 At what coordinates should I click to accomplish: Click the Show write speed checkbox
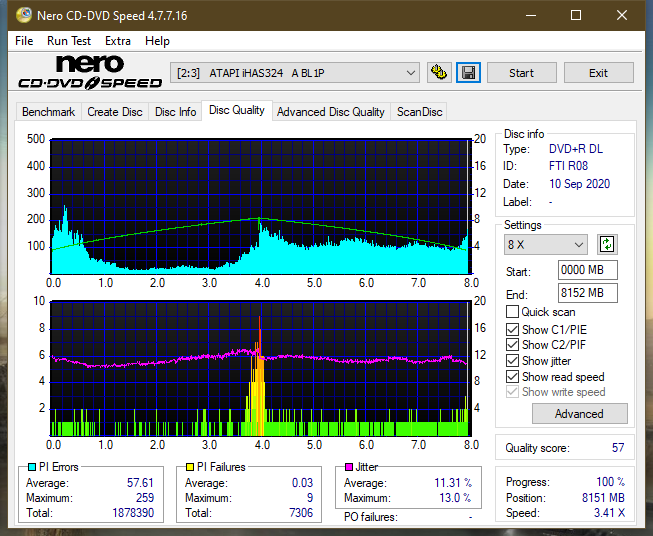(512, 392)
